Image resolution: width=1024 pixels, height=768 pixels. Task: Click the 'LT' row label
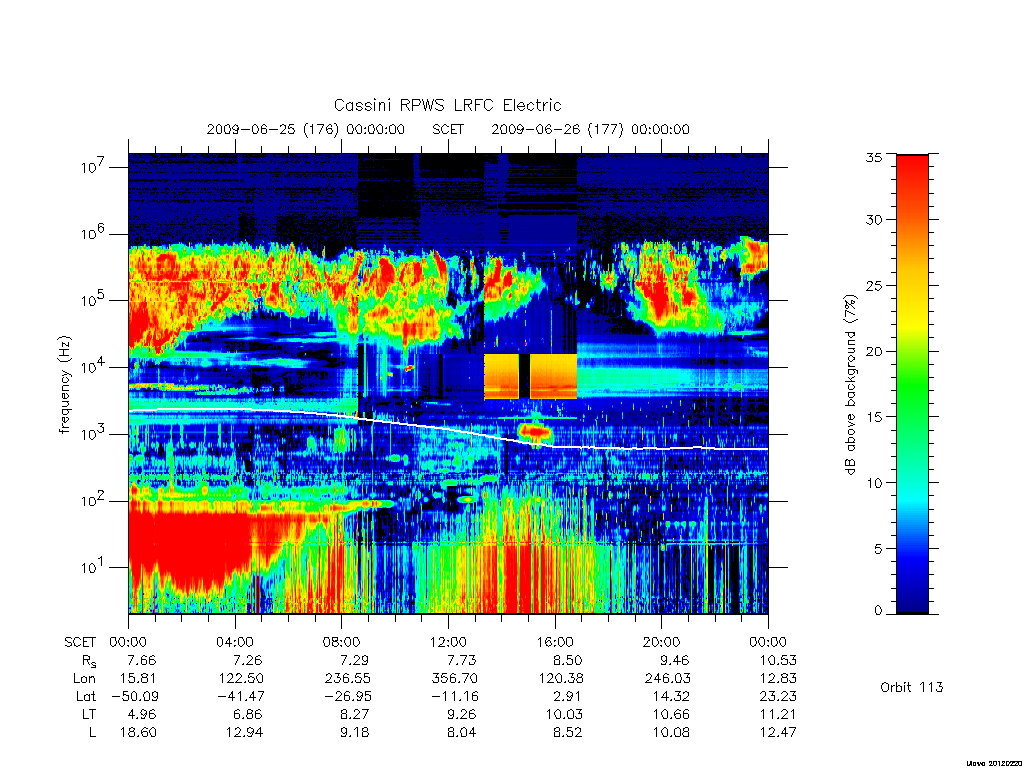[x=89, y=714]
